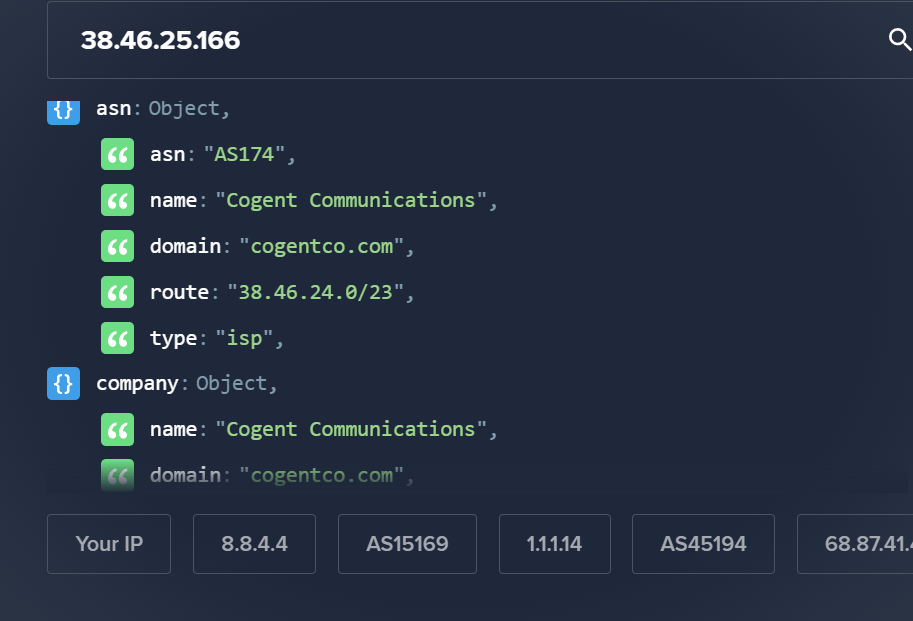Screen dimensions: 913x621
Task: Select the 1.1.1.14 example button
Action: click(555, 544)
